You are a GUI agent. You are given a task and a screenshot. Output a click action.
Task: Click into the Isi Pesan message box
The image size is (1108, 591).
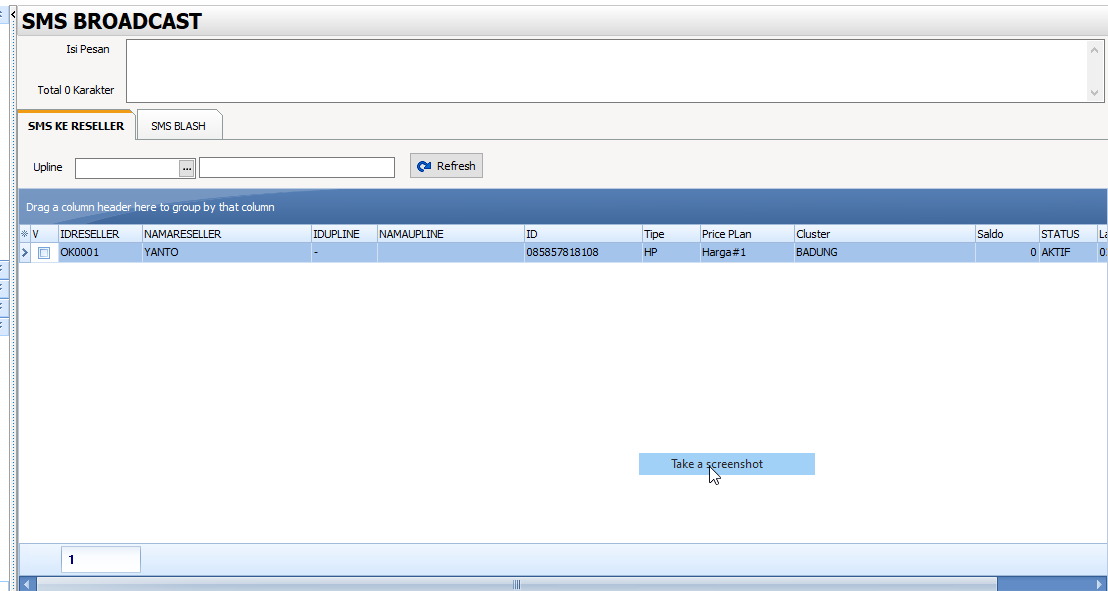(605, 70)
